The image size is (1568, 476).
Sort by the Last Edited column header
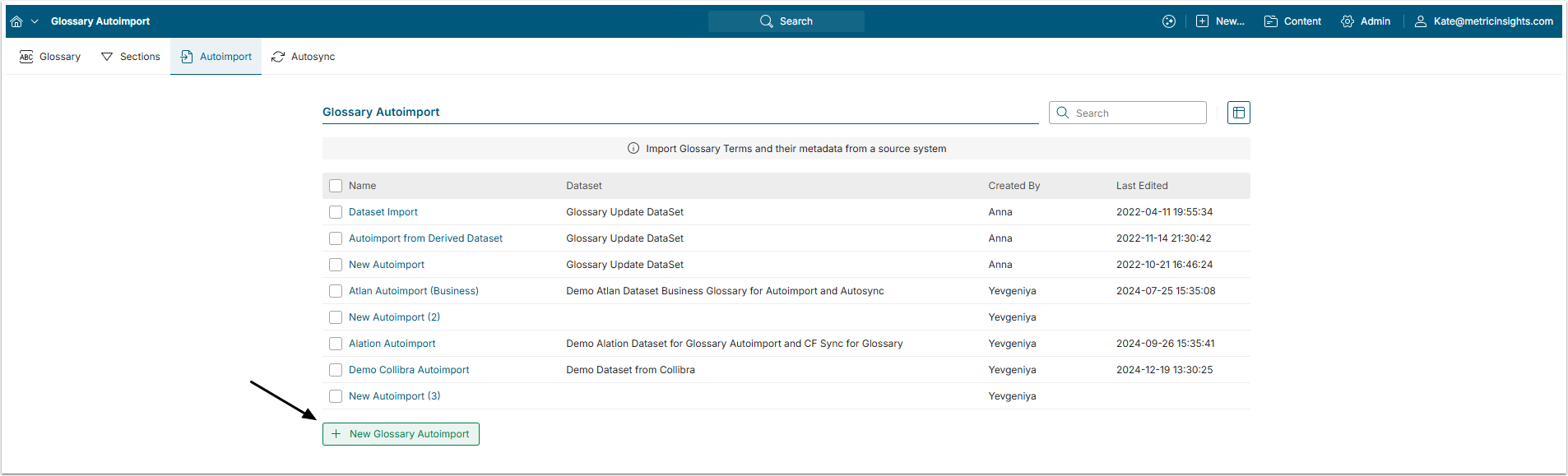point(1142,186)
